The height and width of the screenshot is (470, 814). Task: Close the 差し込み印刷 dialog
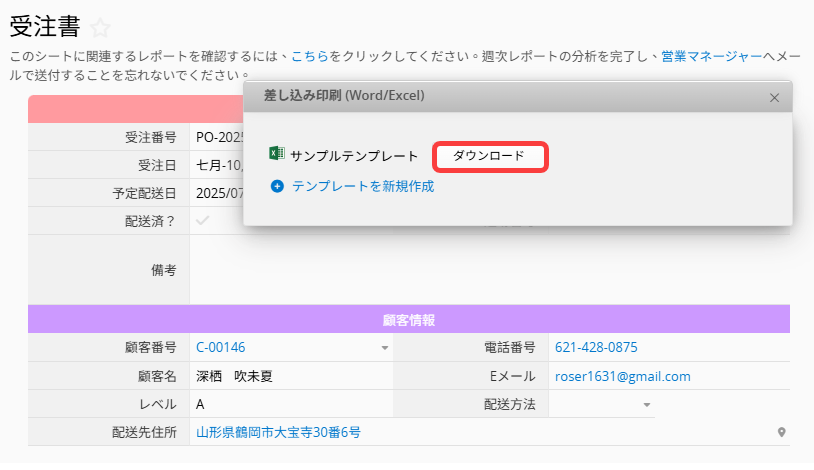click(x=774, y=98)
